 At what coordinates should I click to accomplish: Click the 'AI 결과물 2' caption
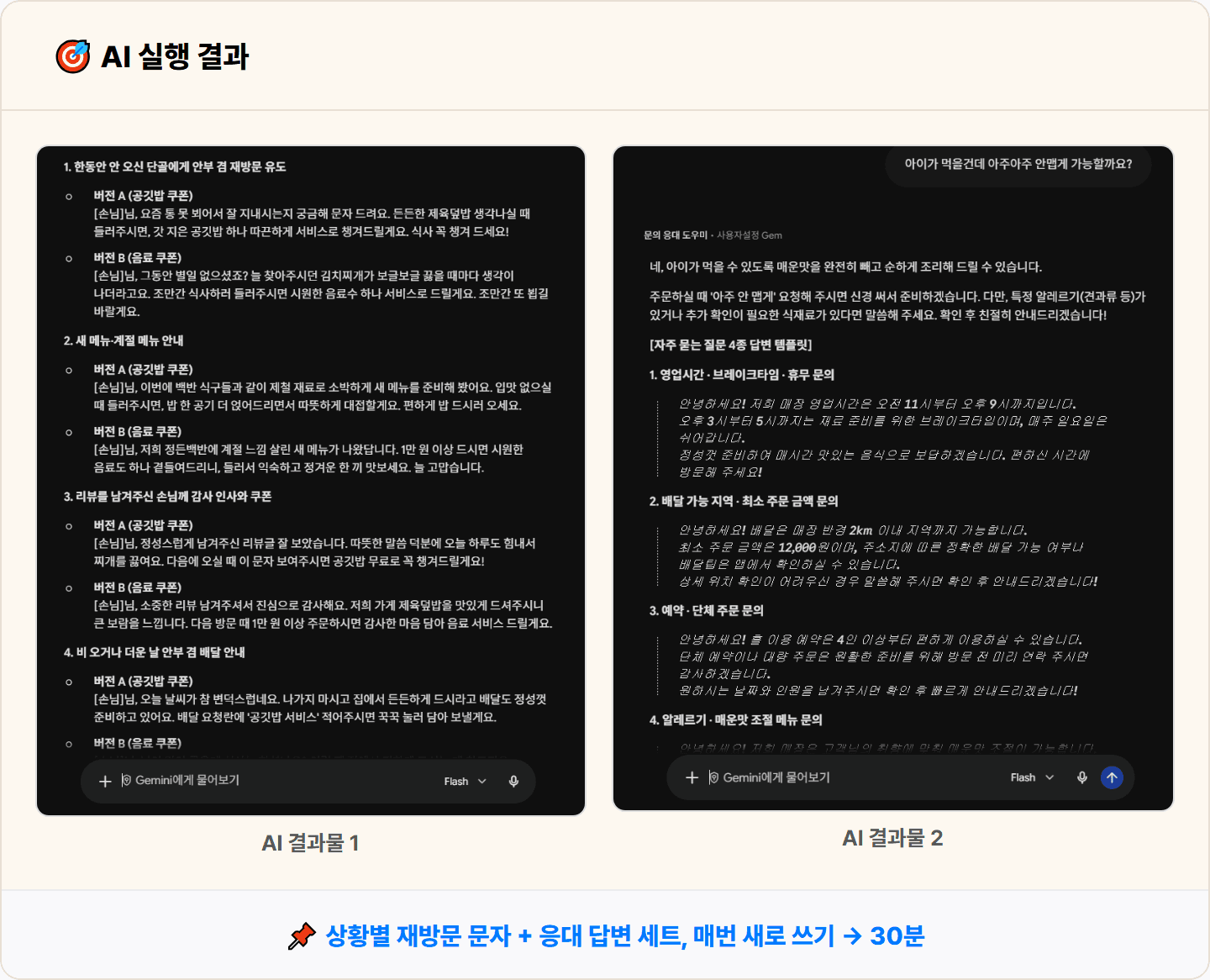[x=892, y=838]
